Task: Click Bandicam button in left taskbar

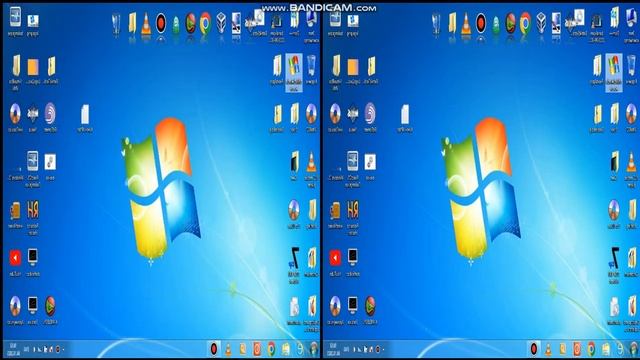Action: coord(213,349)
